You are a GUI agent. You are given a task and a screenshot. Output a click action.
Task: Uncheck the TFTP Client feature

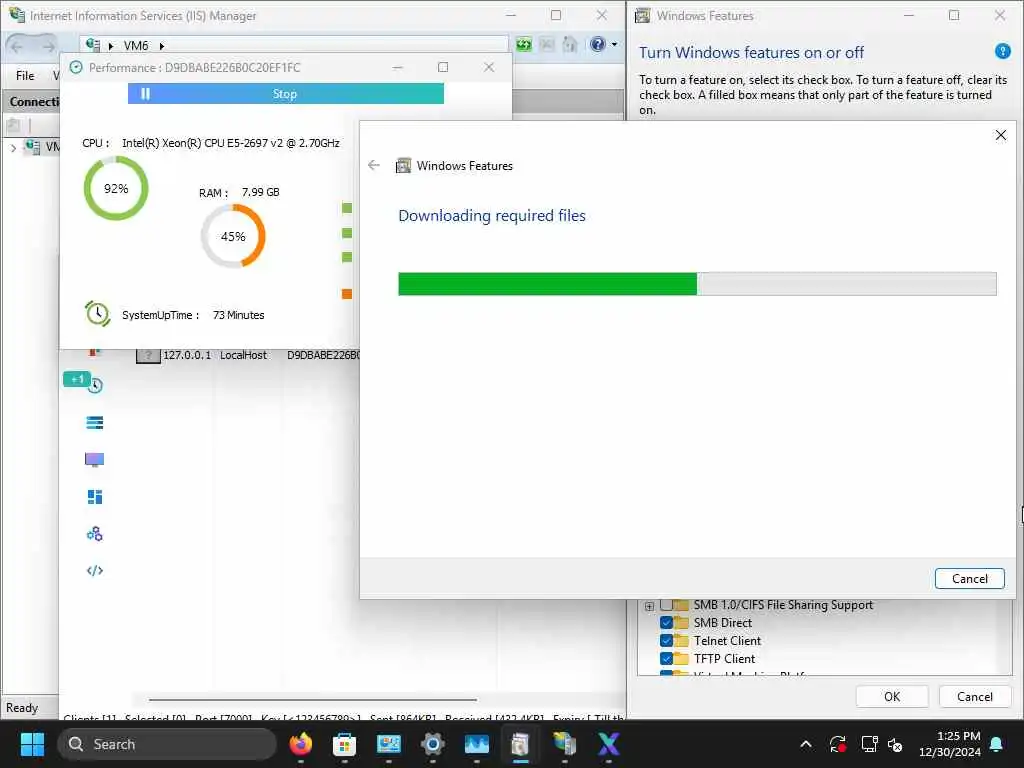666,658
